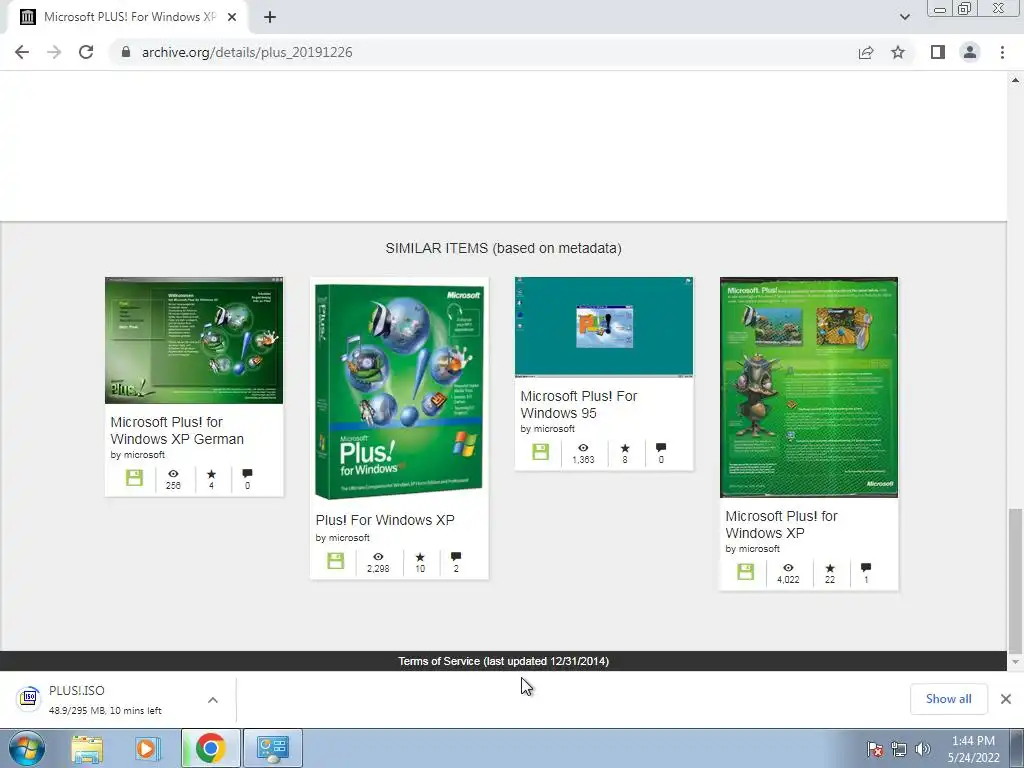Bookmark this page with the star
The image size is (1024, 768).
[x=898, y=52]
